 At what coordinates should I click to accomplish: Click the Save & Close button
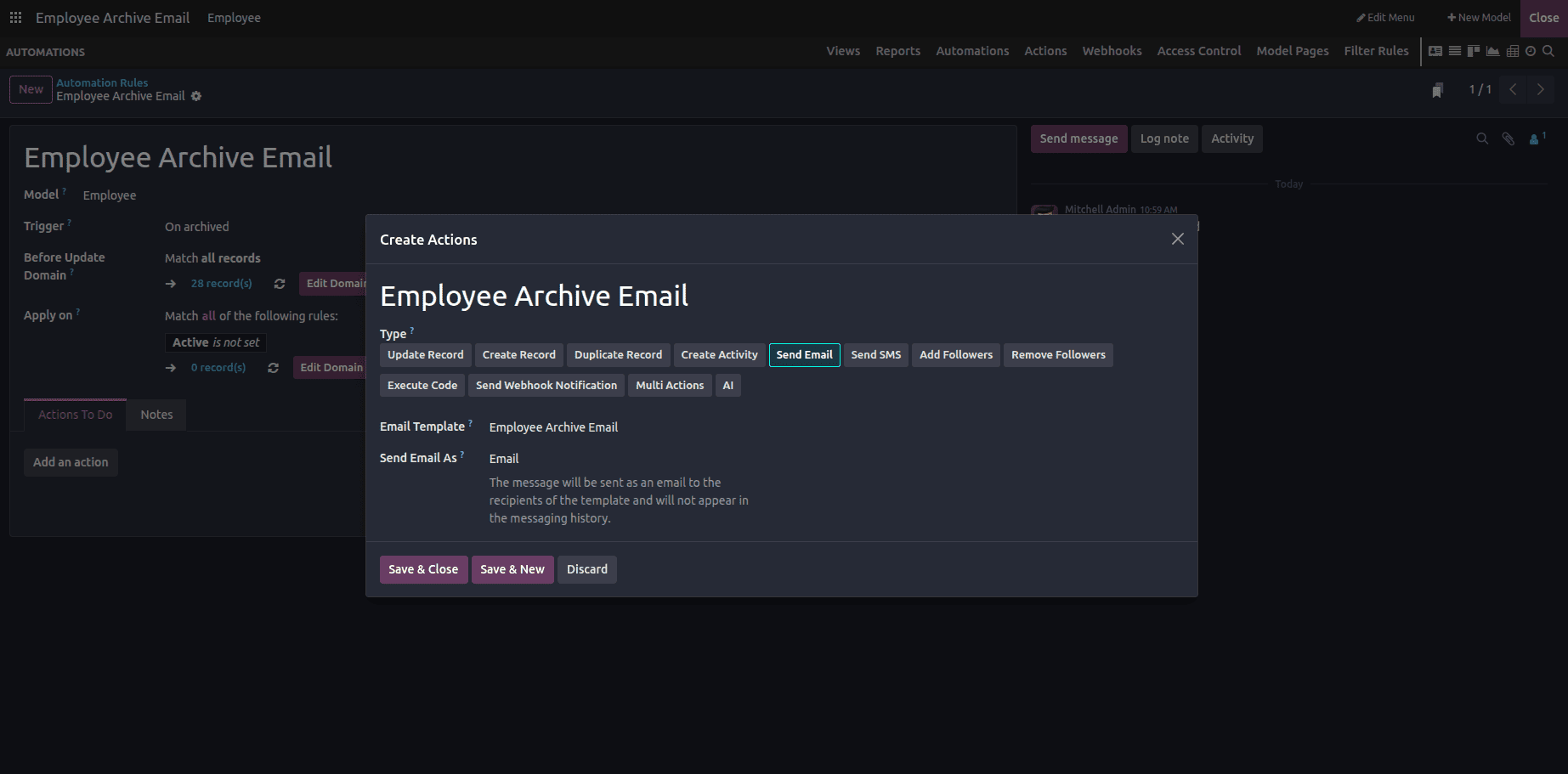point(423,569)
